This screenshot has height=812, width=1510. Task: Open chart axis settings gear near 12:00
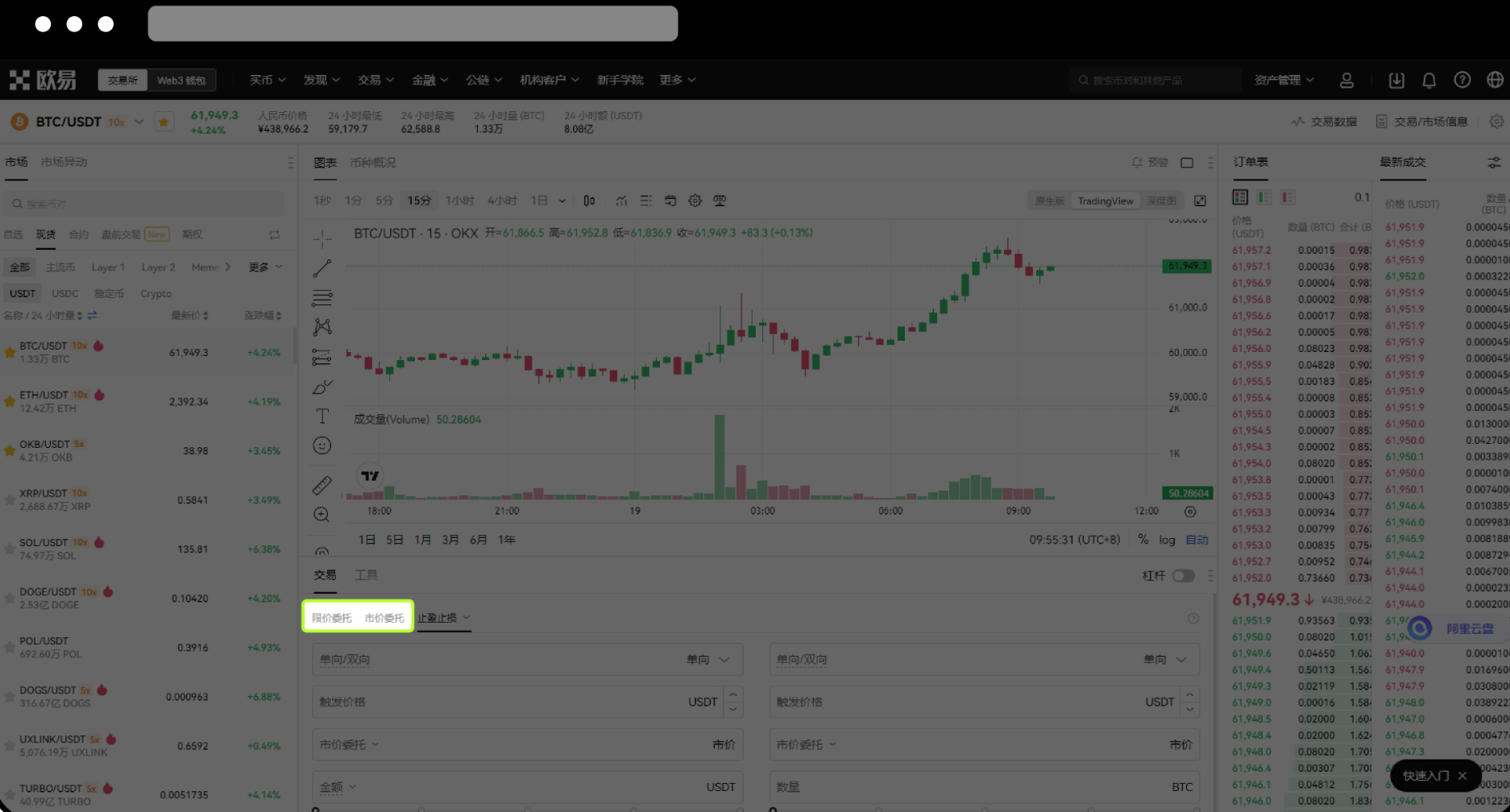(x=1190, y=512)
